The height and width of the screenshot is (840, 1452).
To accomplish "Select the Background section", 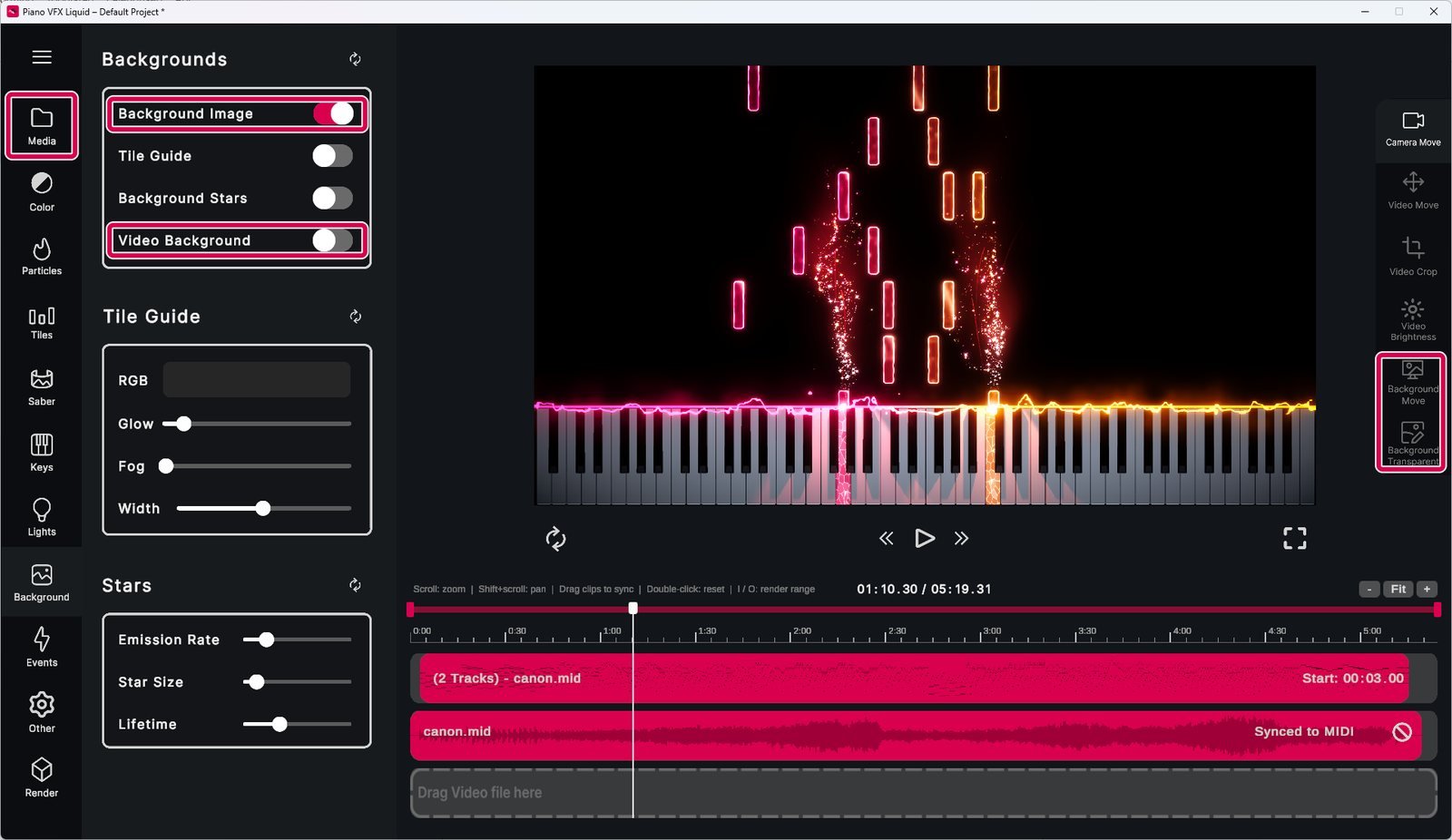I will pyautogui.click(x=42, y=582).
